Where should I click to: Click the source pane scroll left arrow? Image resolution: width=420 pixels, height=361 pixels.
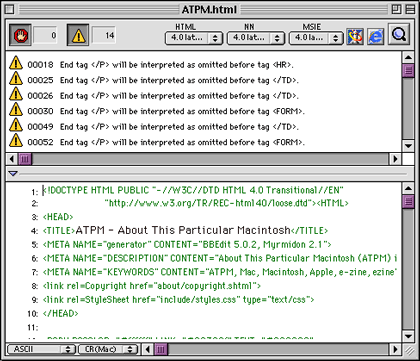click(x=148, y=349)
